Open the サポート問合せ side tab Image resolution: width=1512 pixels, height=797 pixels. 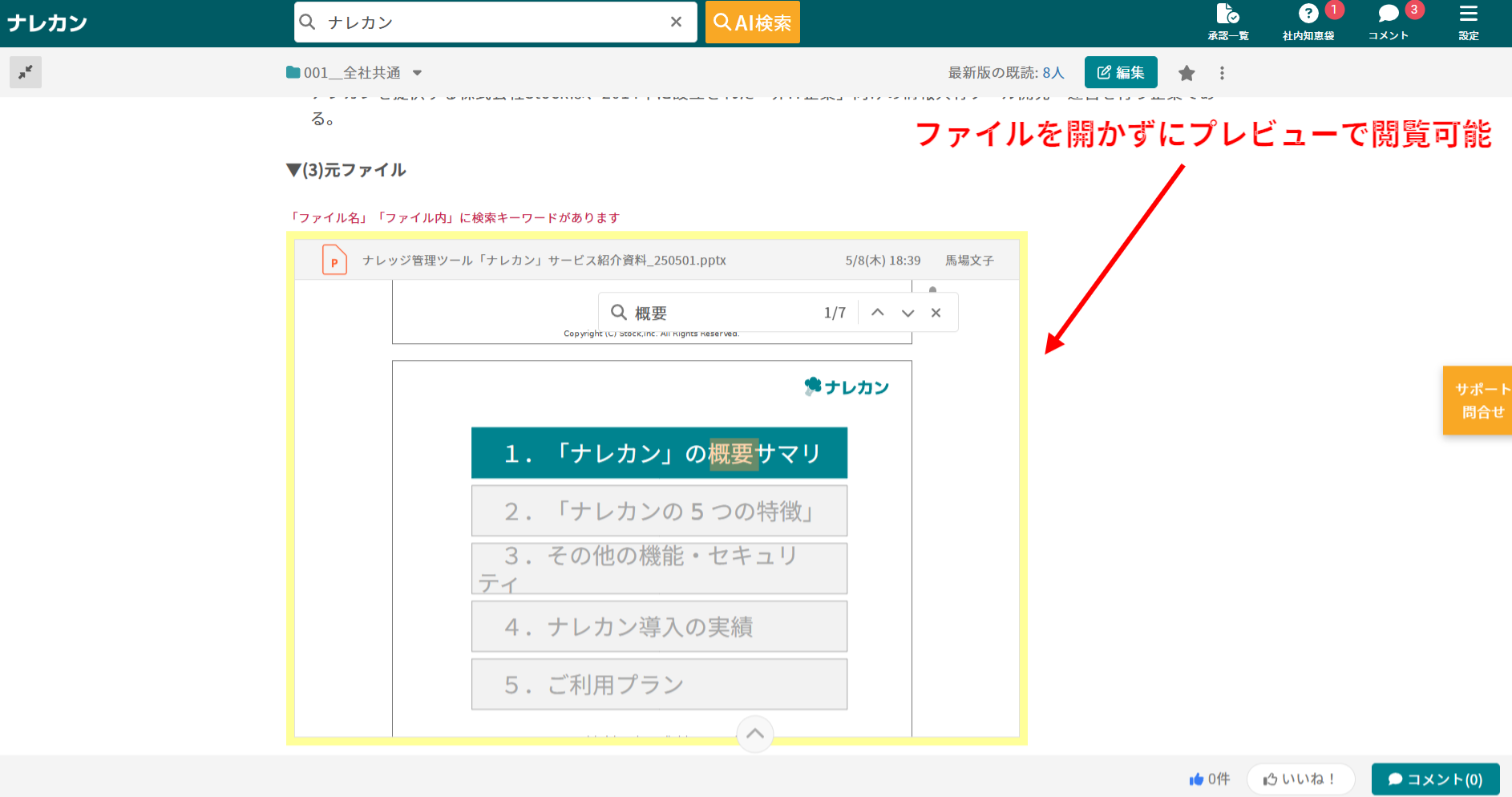1480,401
